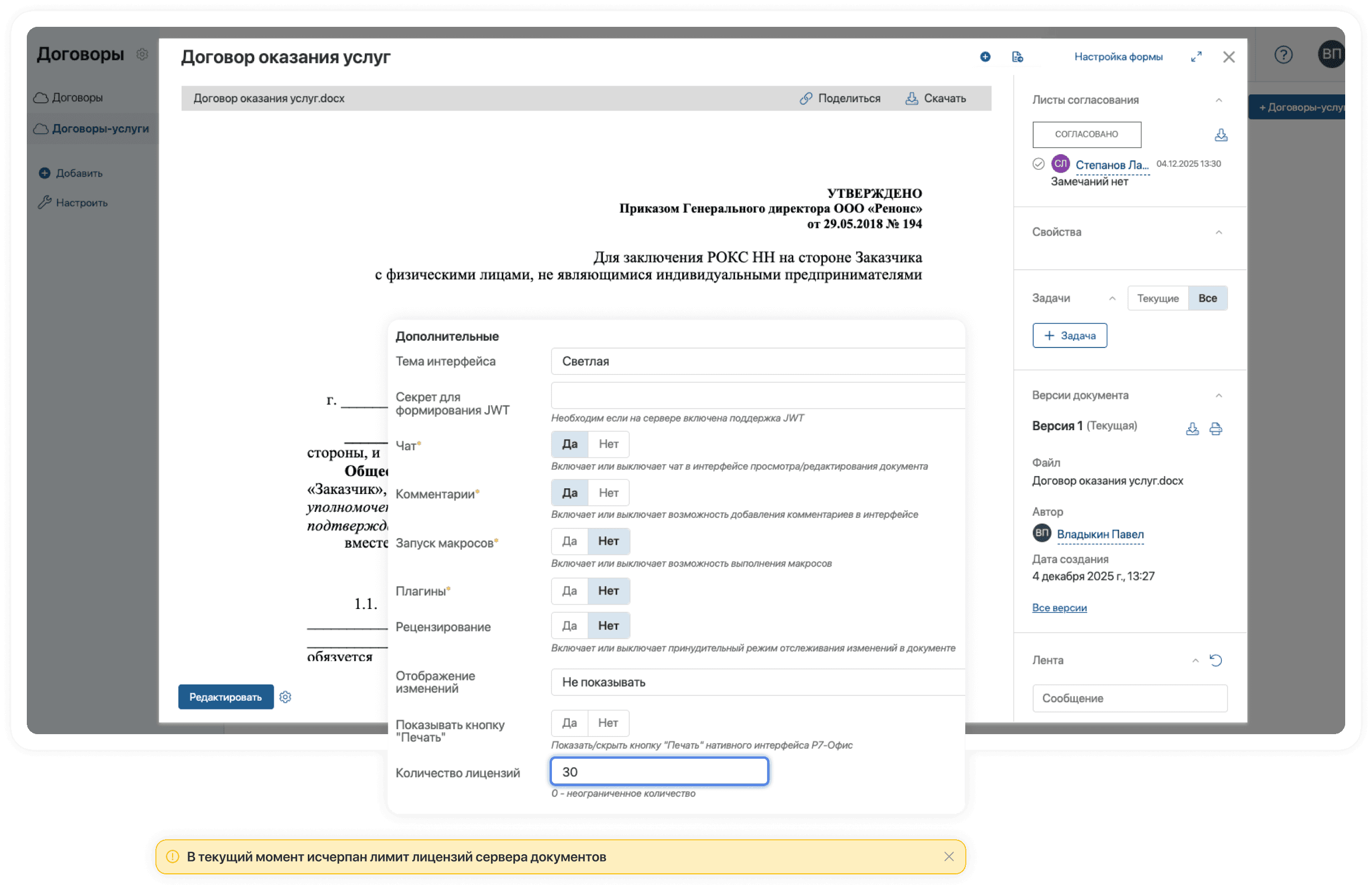
Task: Open Отображение изменений dropdown
Action: (x=758, y=682)
